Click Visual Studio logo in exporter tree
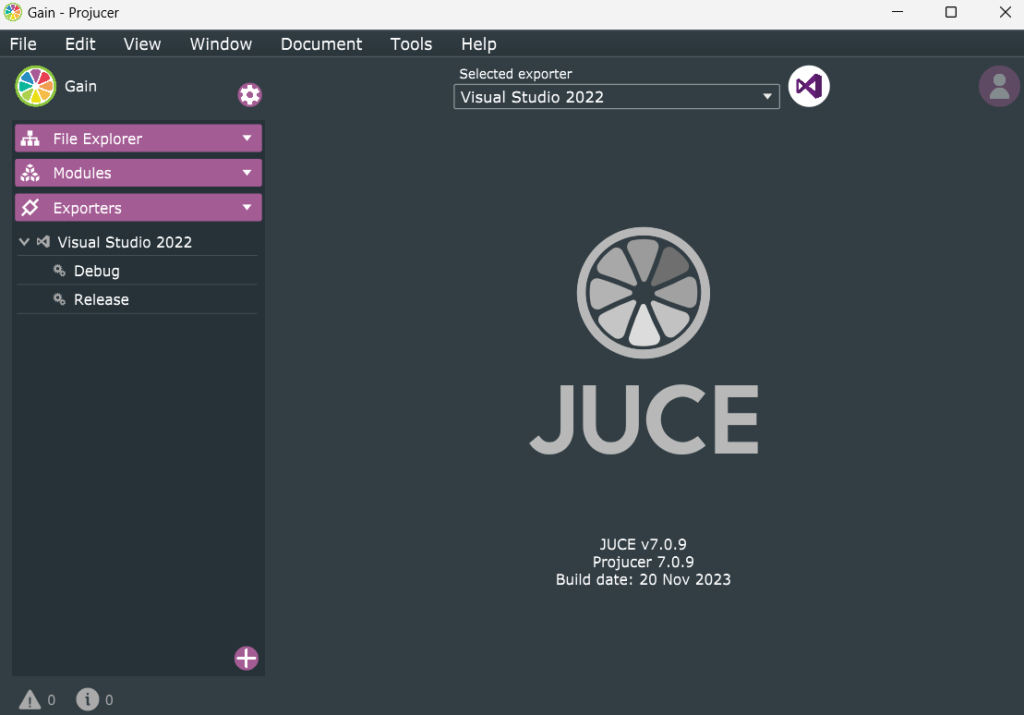Screen dimensions: 1024x715 [43, 242]
